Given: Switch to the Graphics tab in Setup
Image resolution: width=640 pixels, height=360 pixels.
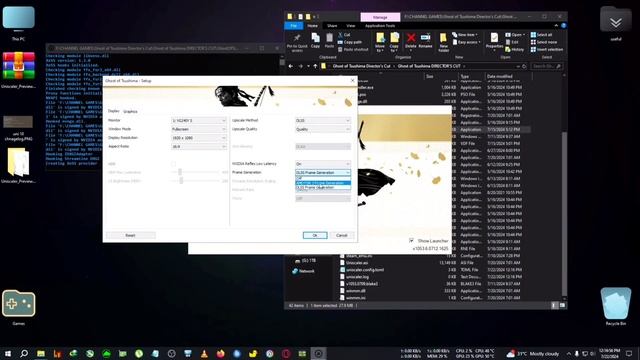Looking at the screenshot, I should click(130, 111).
